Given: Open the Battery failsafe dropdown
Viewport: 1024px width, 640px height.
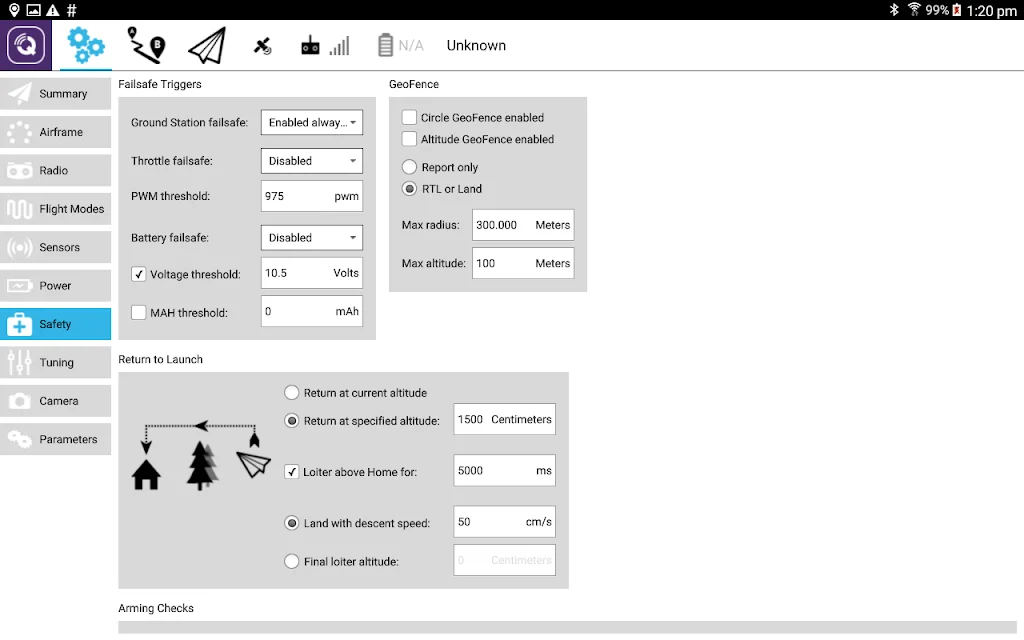Looking at the screenshot, I should [312, 238].
